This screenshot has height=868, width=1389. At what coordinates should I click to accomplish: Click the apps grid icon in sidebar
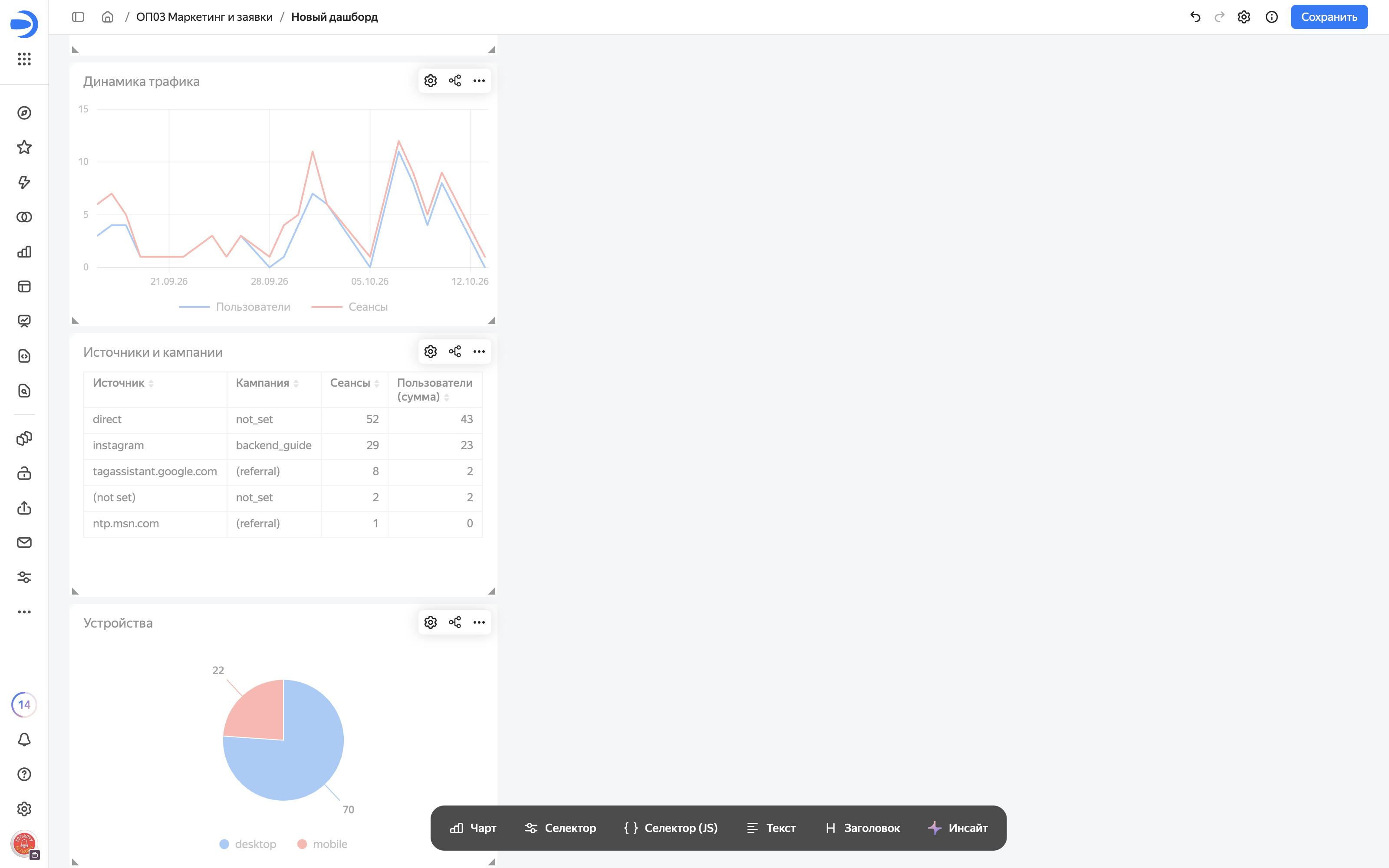point(24,59)
